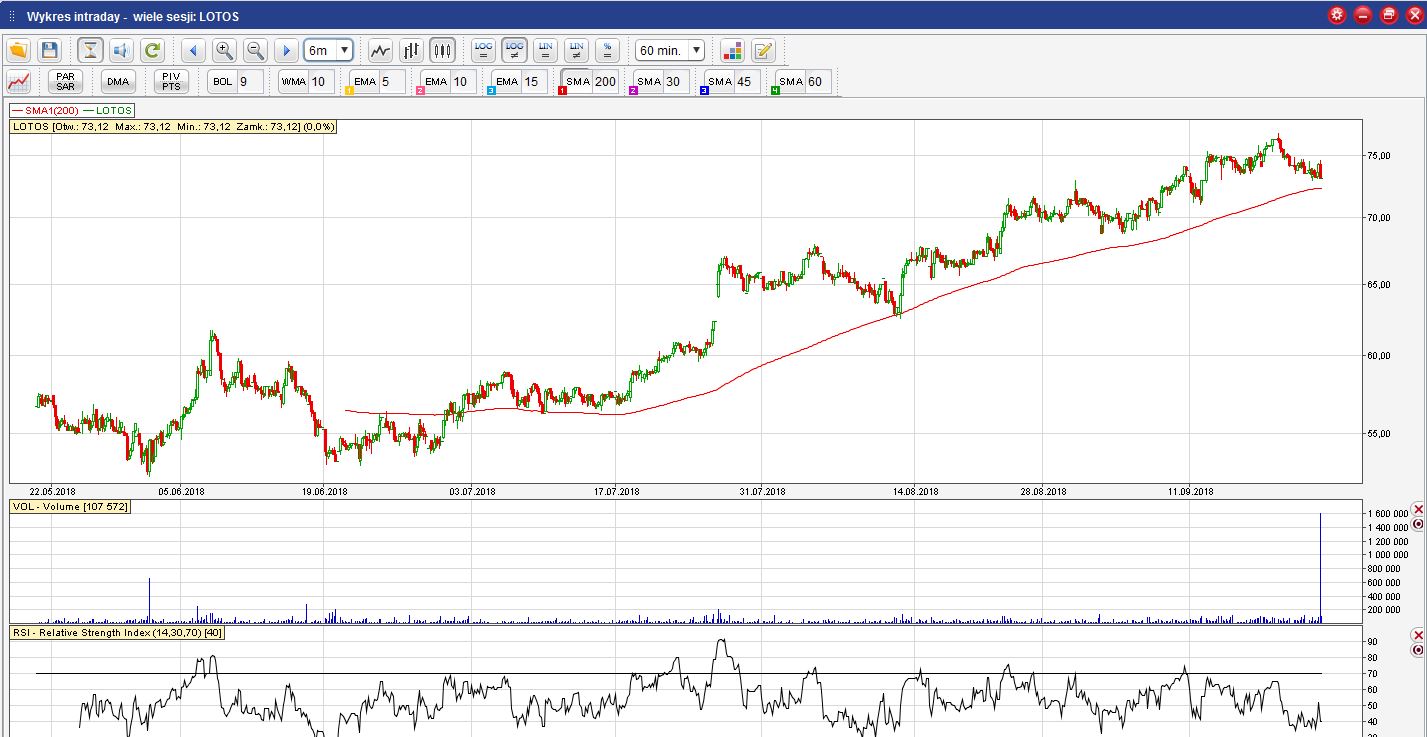Click the notes edit pencil icon
Viewport: 1427px width, 737px height.
tap(763, 50)
